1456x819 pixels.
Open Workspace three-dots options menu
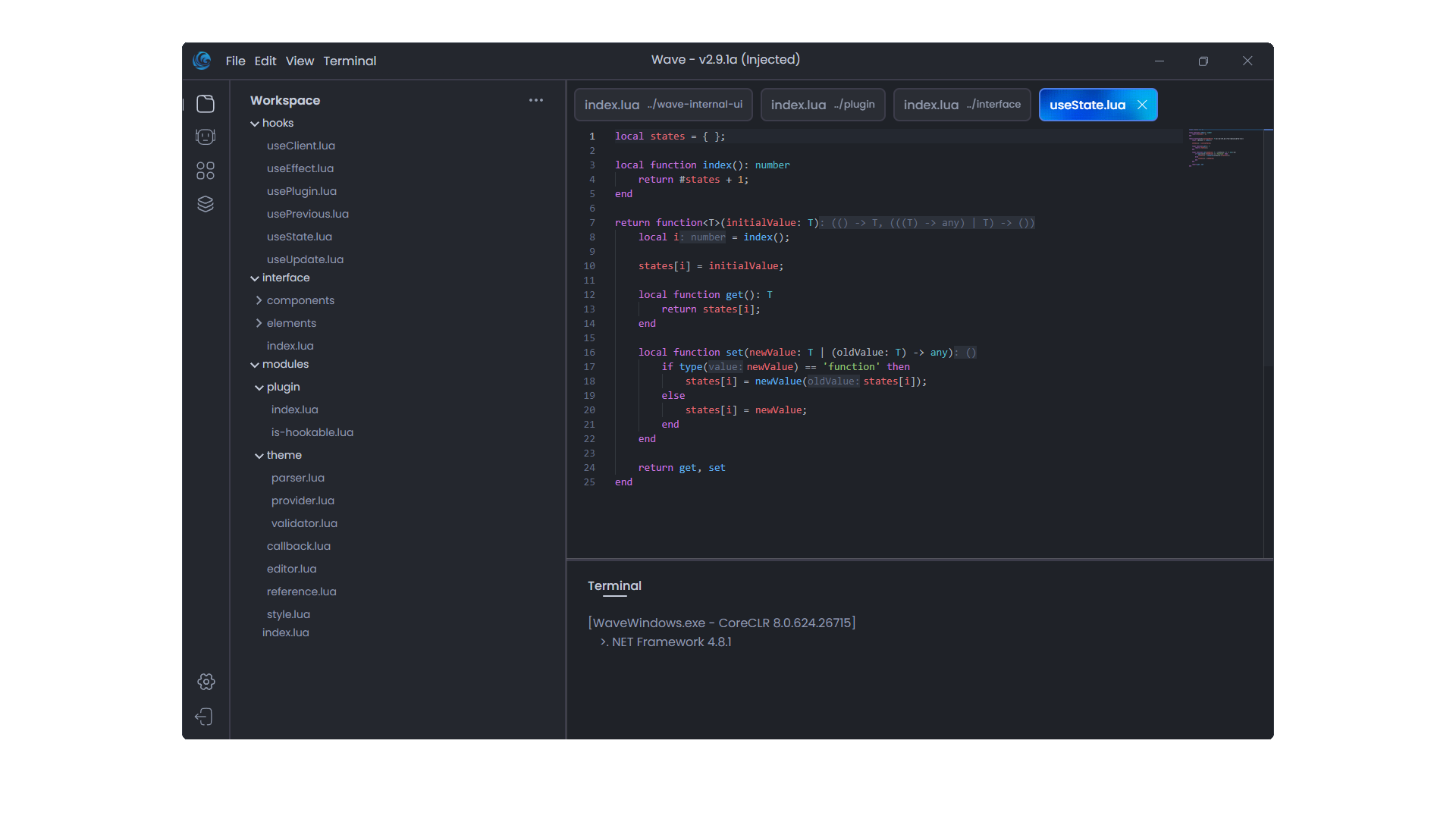[536, 100]
